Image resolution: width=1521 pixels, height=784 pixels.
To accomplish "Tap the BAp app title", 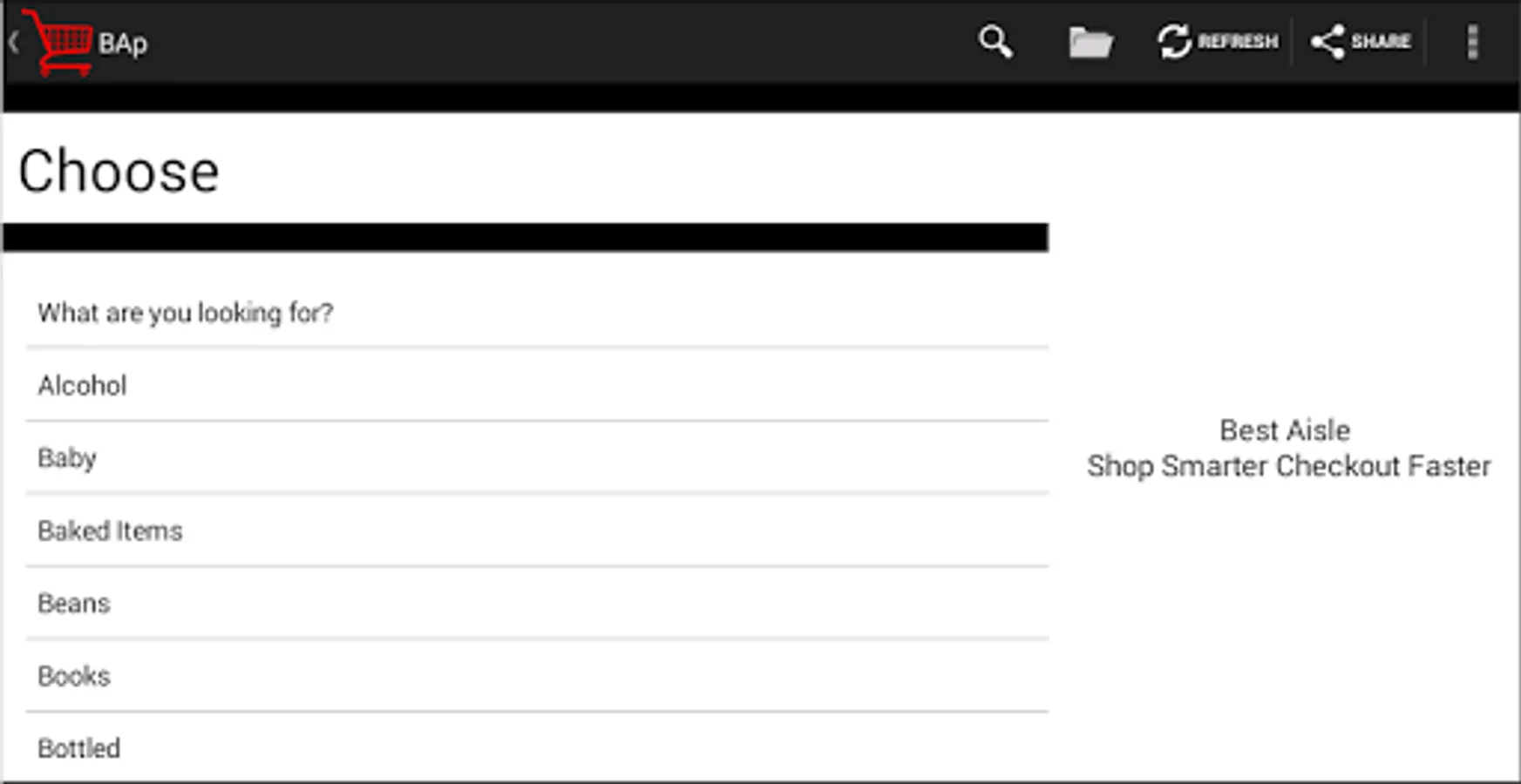I will pos(123,44).
